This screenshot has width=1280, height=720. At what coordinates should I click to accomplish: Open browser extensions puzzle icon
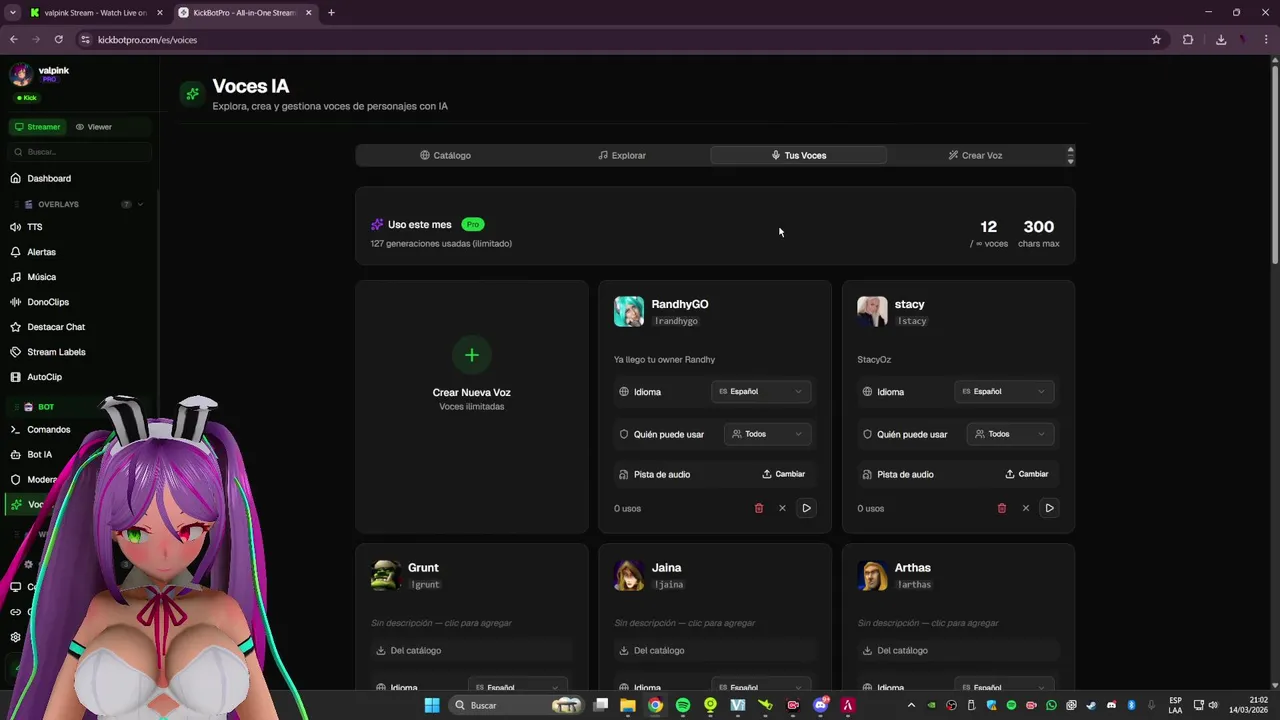1188,40
